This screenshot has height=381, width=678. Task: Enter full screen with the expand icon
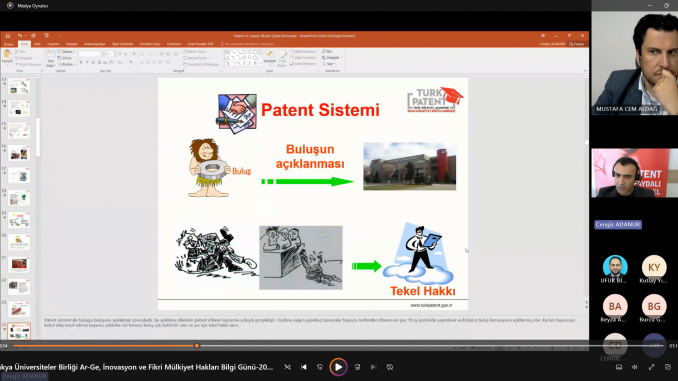[x=651, y=367]
